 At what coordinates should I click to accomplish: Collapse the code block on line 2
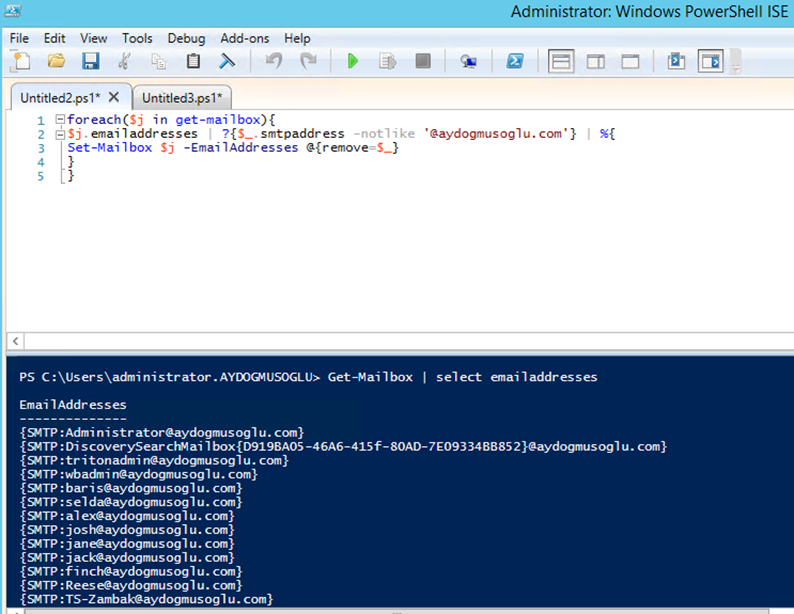coord(60,134)
